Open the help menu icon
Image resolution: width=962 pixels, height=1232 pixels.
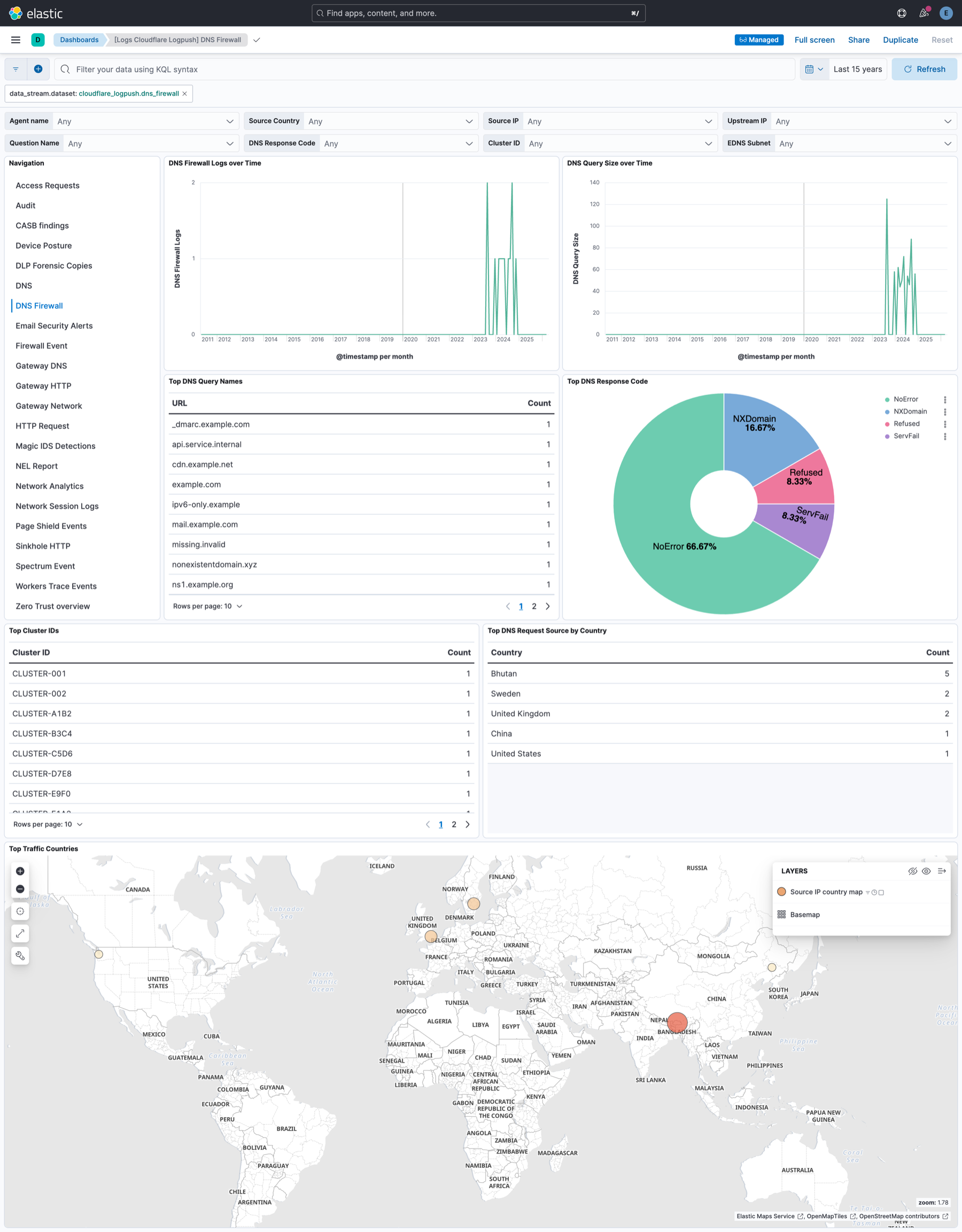[x=902, y=13]
